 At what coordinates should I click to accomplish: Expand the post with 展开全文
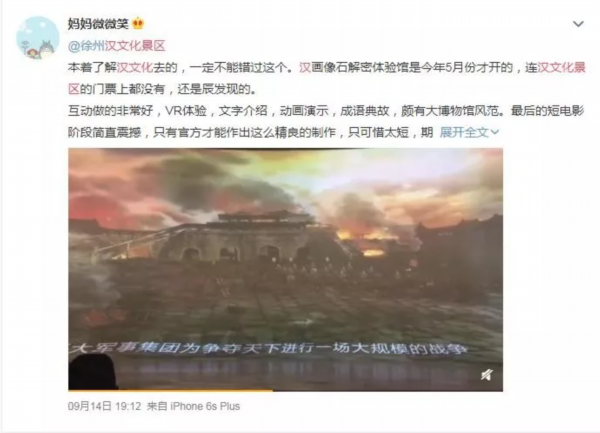pos(464,132)
